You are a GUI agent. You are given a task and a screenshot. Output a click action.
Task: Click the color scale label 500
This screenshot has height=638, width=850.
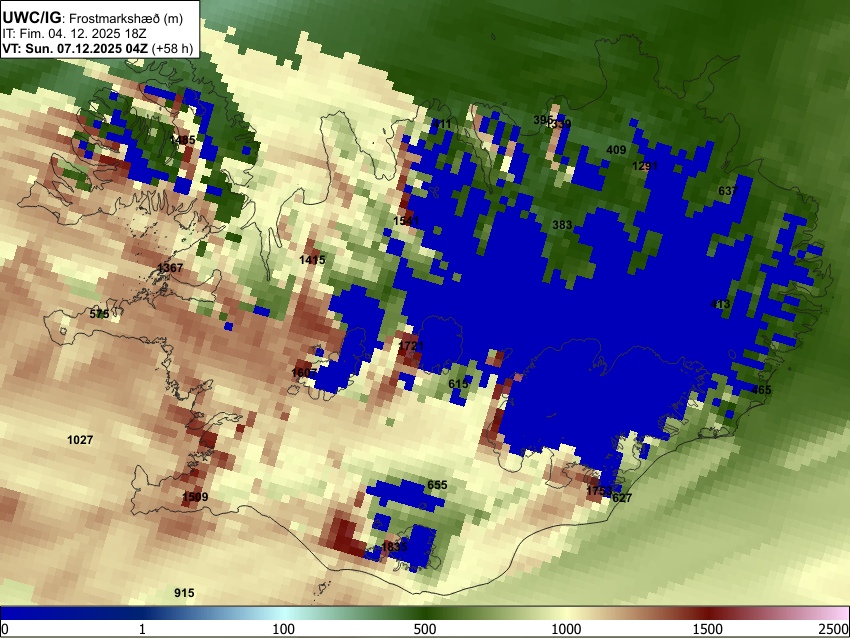425,629
